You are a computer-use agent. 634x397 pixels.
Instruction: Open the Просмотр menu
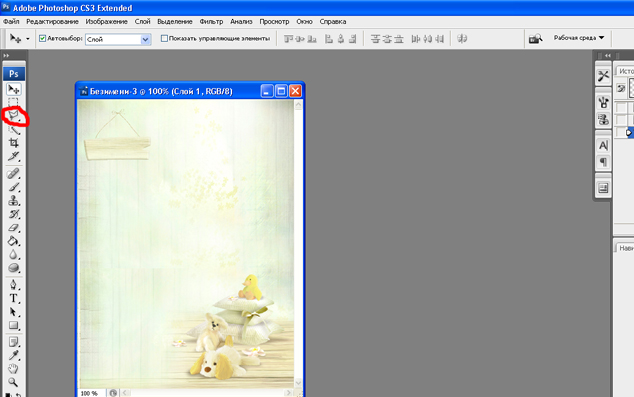point(274,21)
